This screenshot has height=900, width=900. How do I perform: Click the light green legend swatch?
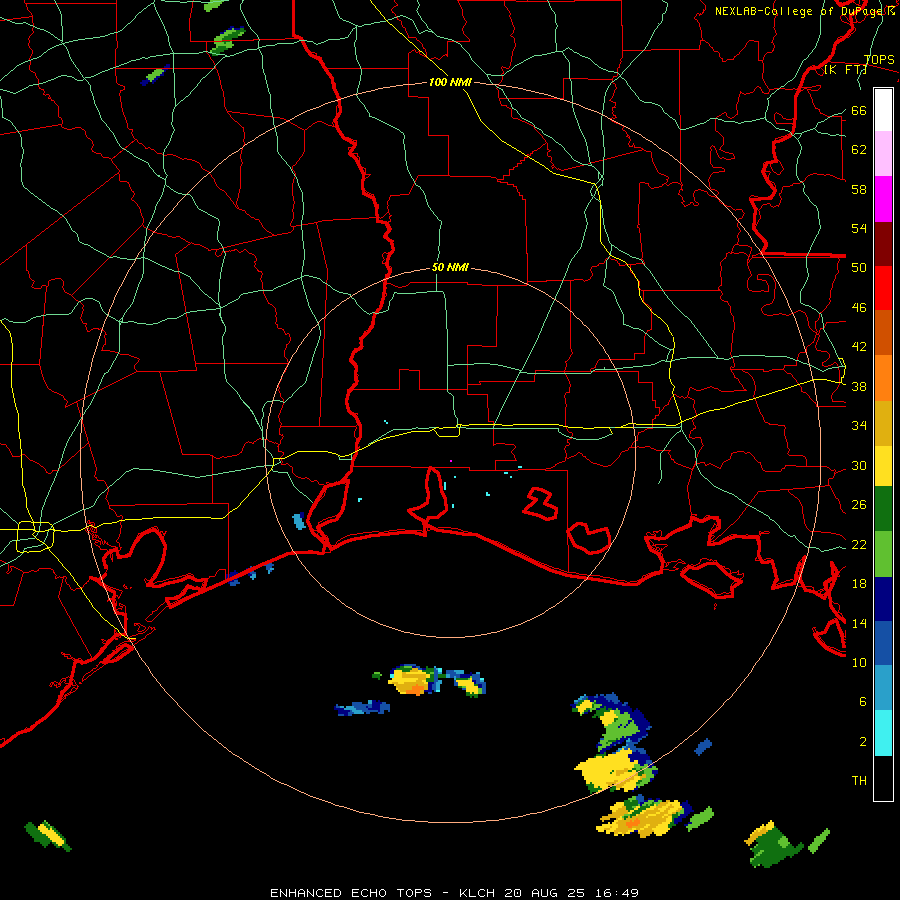(x=883, y=554)
